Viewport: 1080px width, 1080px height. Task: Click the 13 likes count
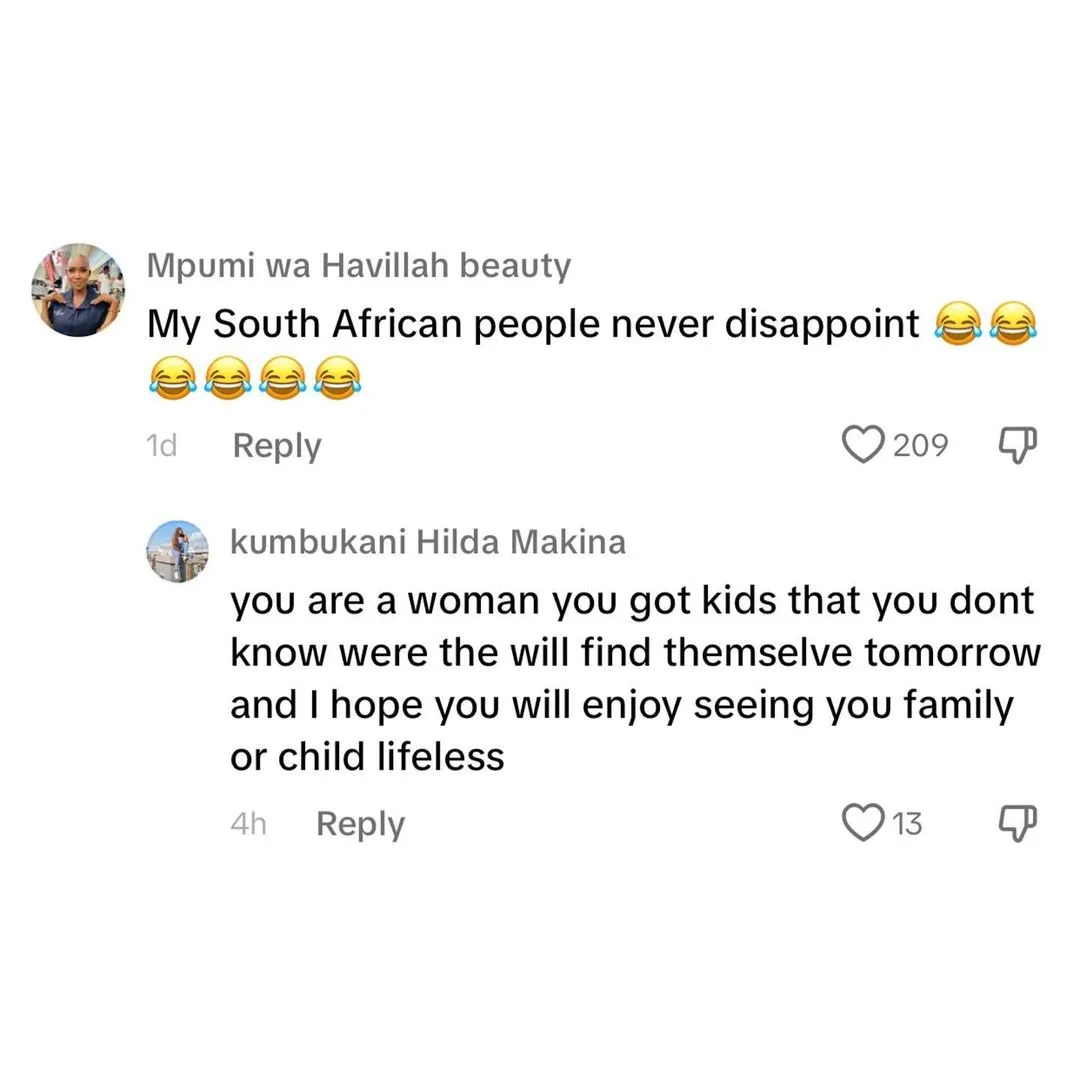point(906,824)
